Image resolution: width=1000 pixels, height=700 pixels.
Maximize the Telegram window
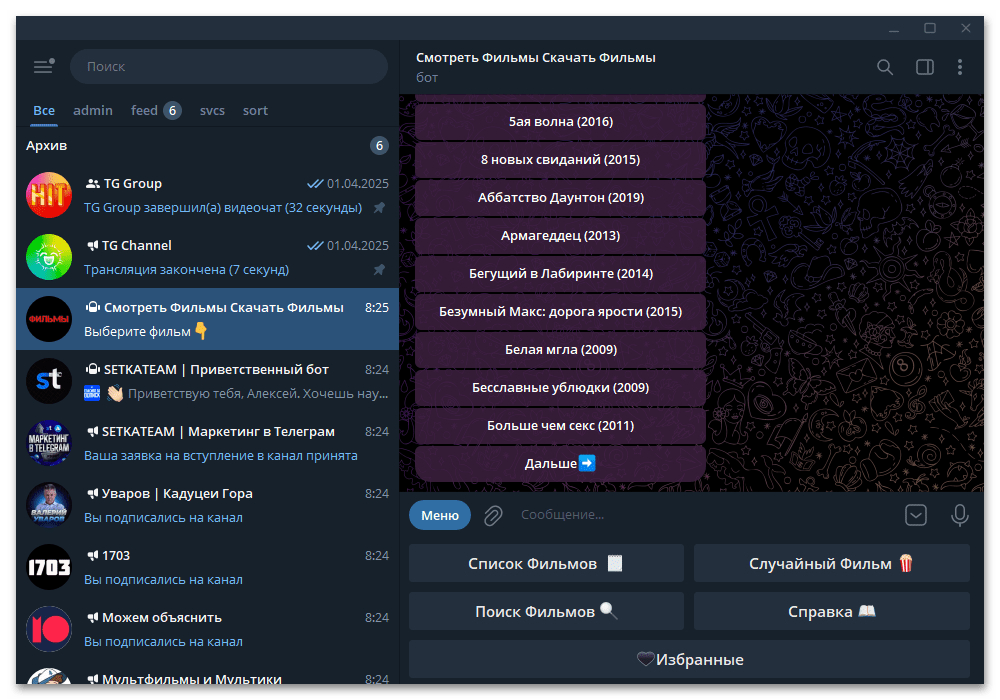[x=930, y=28]
